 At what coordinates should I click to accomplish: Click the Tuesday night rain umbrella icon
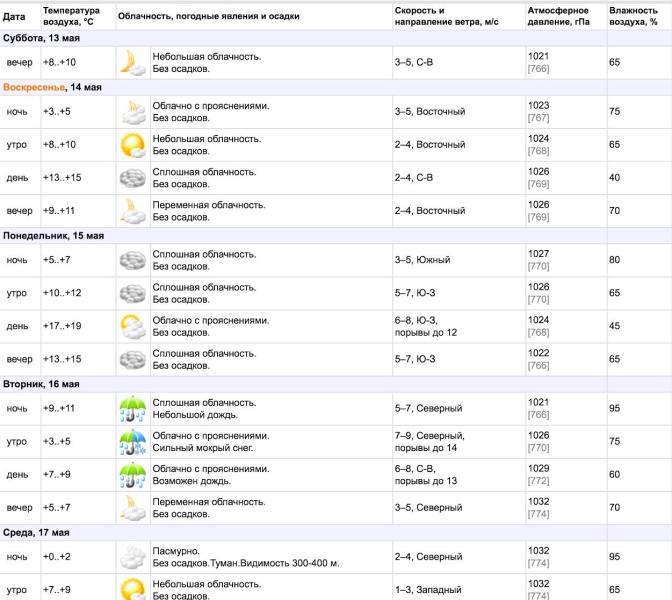coord(132,408)
